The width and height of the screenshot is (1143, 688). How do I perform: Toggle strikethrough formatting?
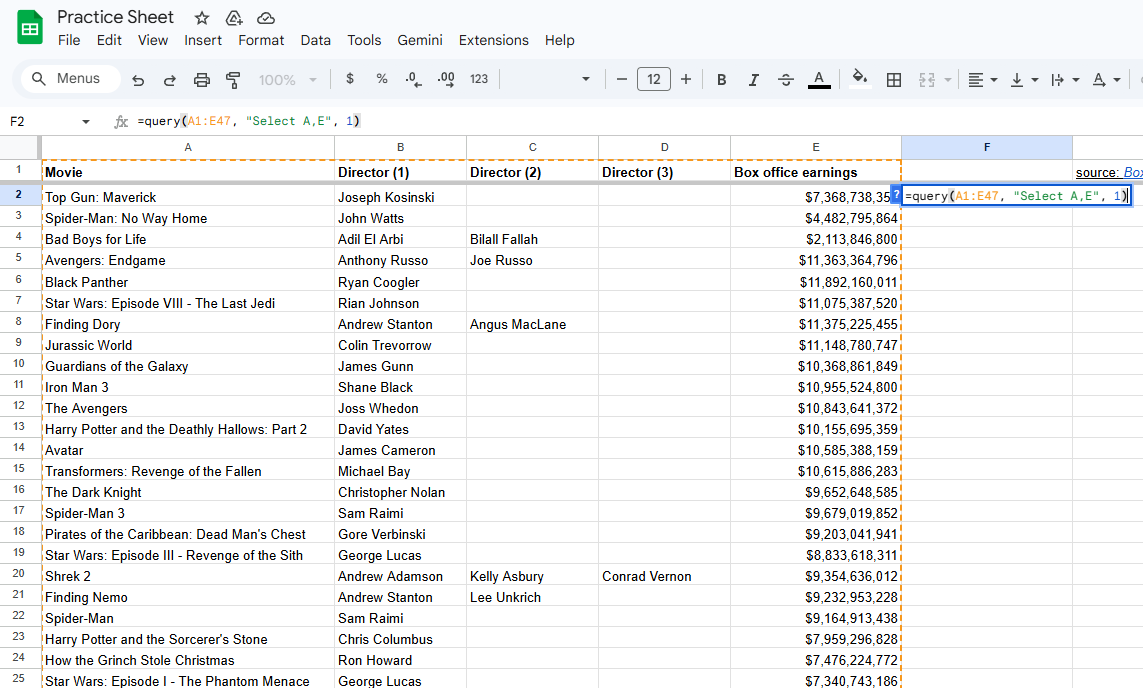coord(785,78)
